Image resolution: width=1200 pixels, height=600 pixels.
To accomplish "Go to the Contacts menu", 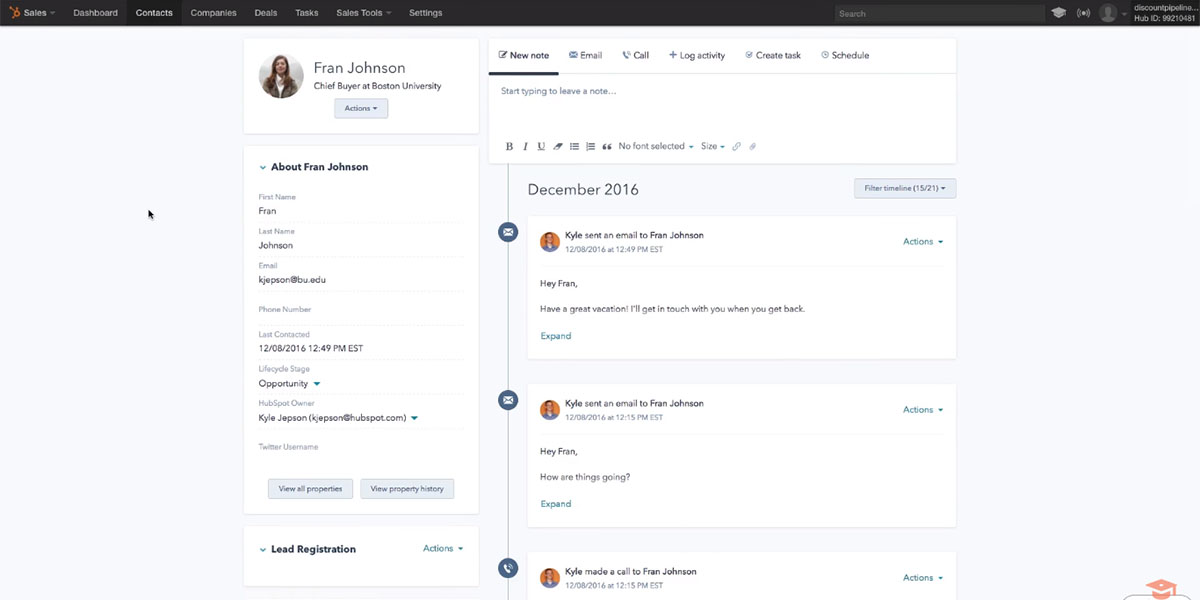I will tap(154, 13).
